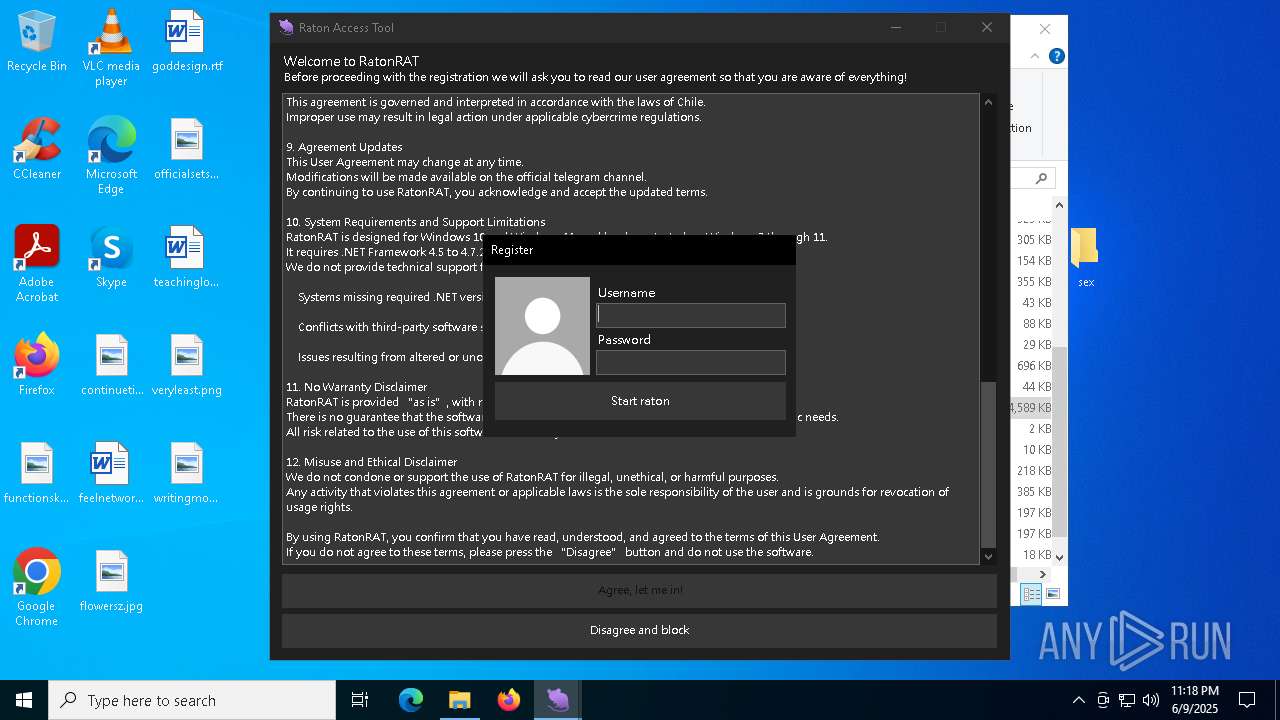
Task: Select flowersz.jpg on desktop
Action: click(x=112, y=581)
